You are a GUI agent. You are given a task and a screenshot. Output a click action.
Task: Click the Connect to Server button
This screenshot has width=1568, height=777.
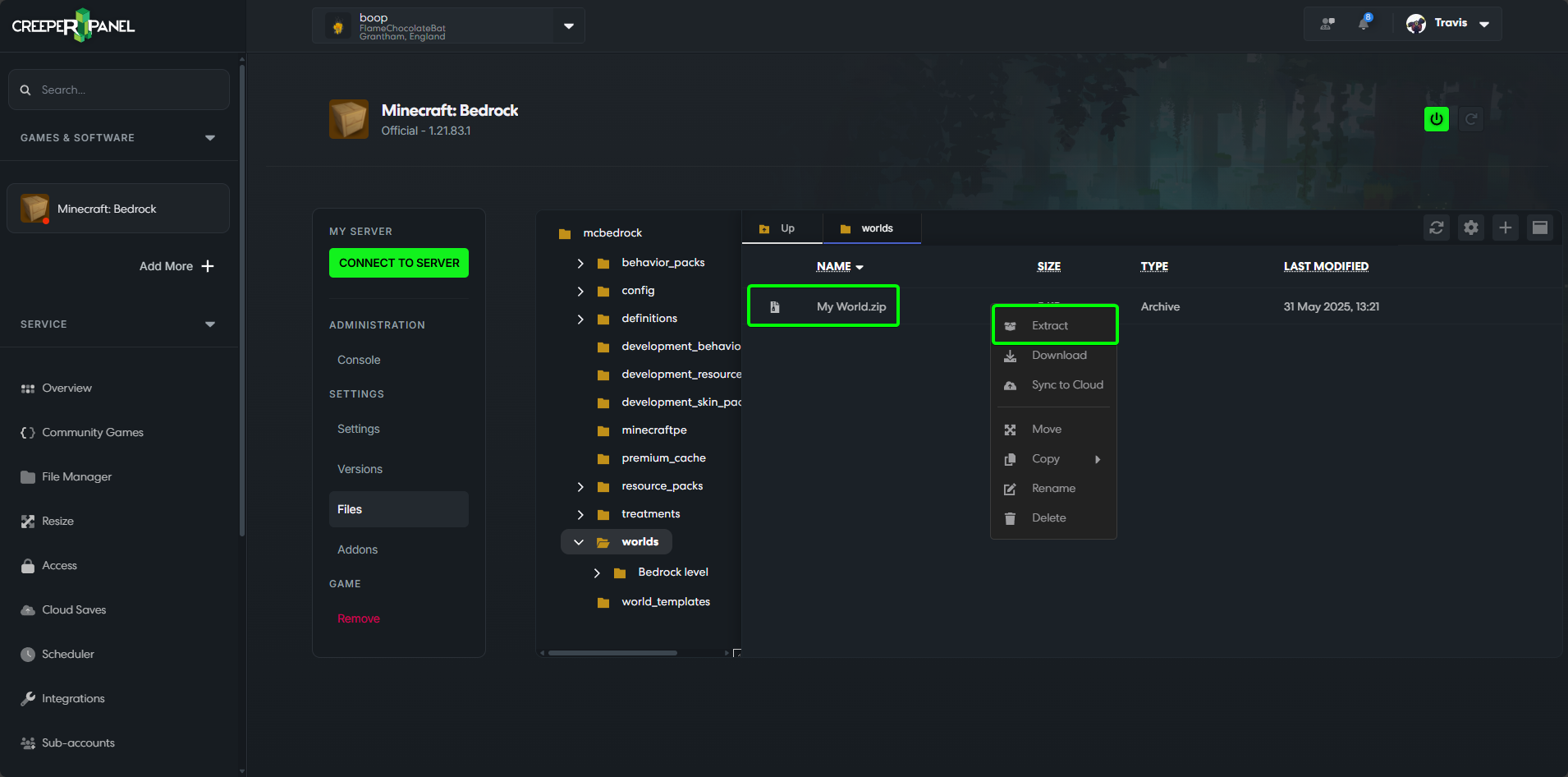point(398,263)
